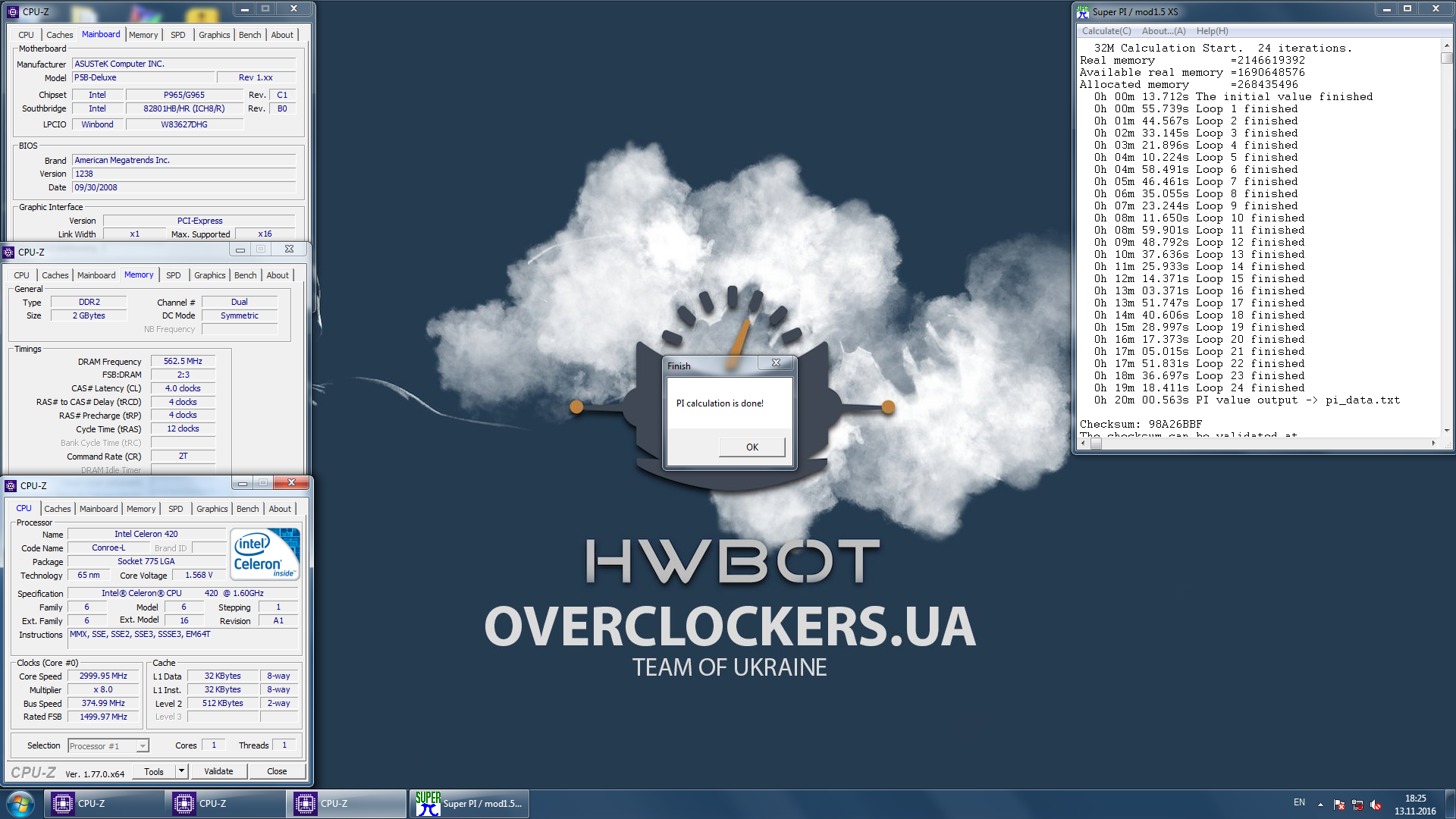Close the Finish dialog with X

[x=776, y=362]
